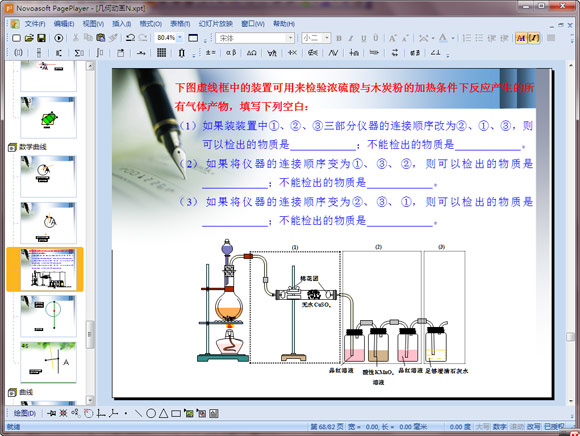Viewport: 580px width, 436px height.
Task: Open the 格式(O) menu
Action: click(x=151, y=24)
